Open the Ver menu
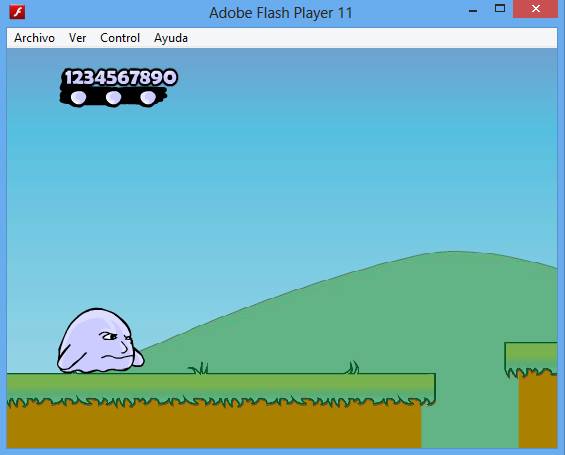This screenshot has height=455, width=565. coord(77,38)
